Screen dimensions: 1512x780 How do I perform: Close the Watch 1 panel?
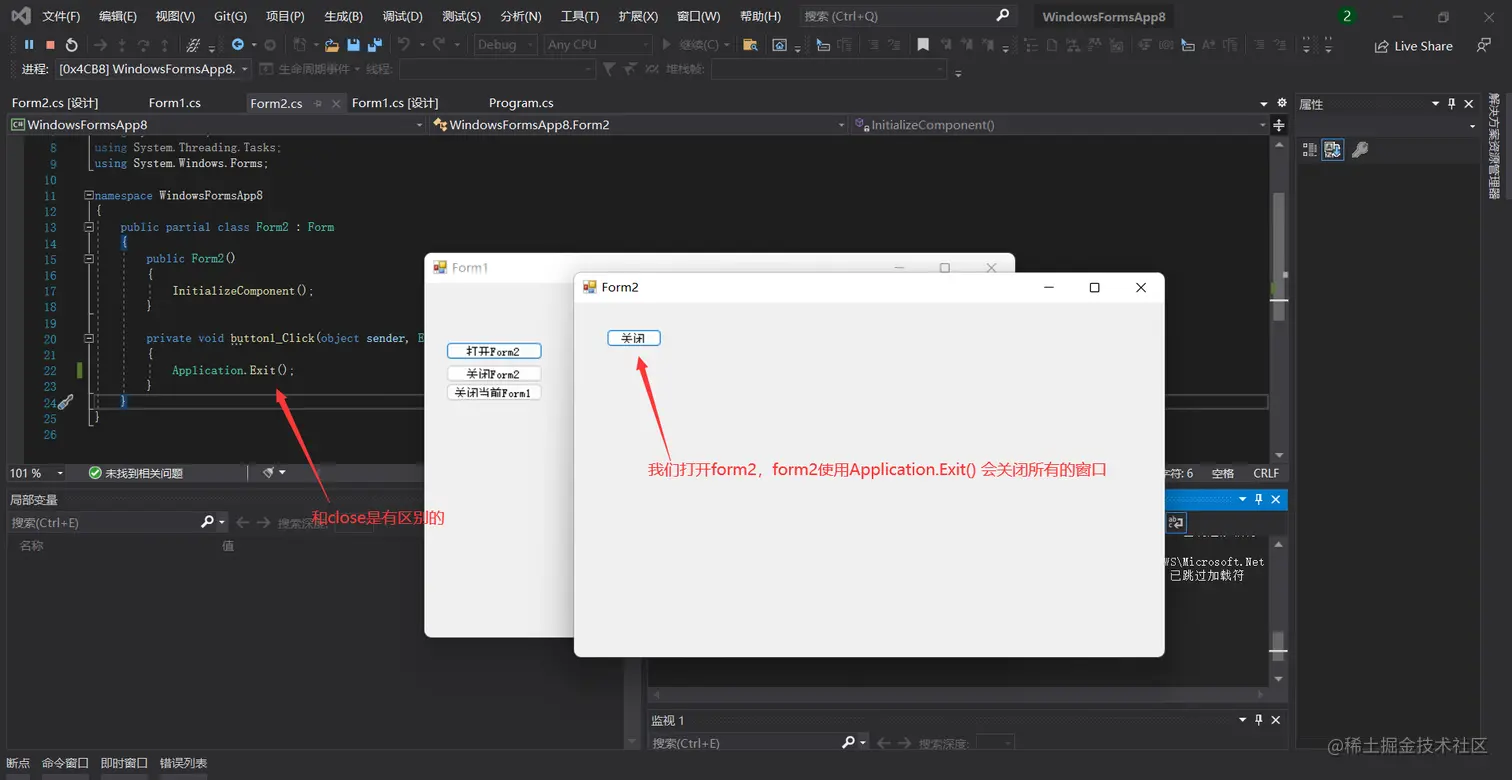pyautogui.click(x=1275, y=720)
